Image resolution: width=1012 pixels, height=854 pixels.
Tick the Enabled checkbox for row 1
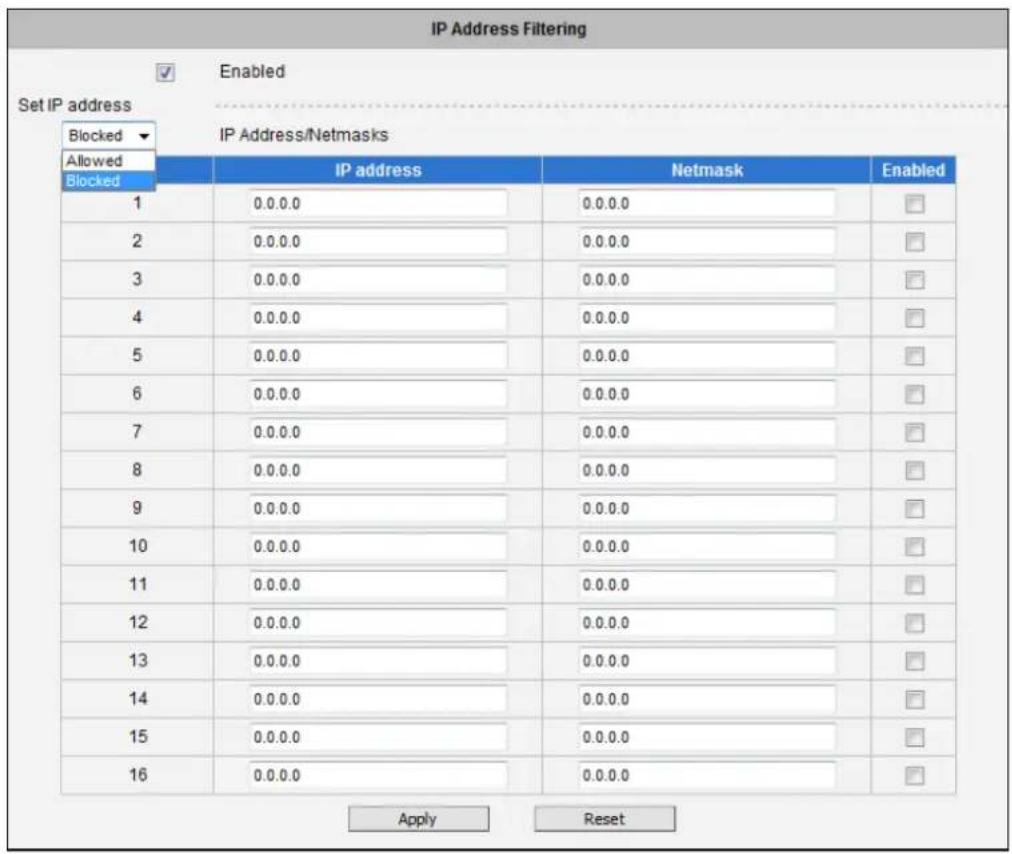(914, 204)
